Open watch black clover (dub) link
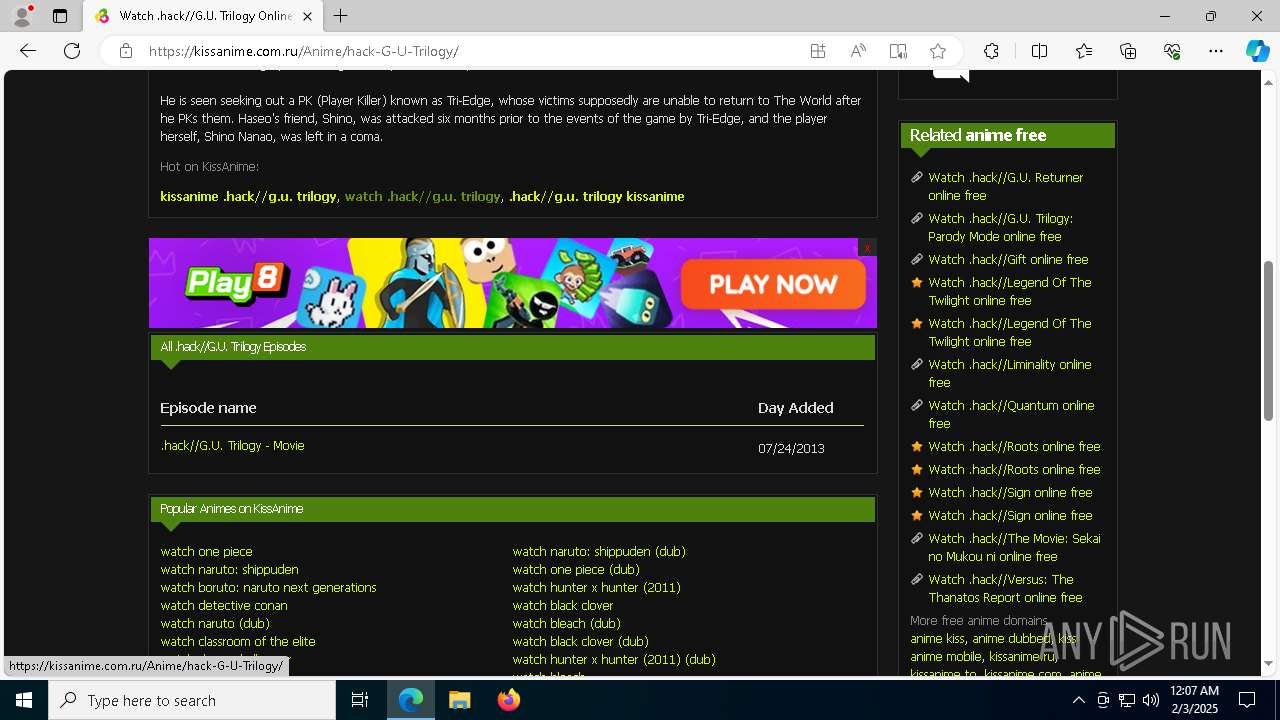The width and height of the screenshot is (1280, 720). pyautogui.click(x=580, y=641)
